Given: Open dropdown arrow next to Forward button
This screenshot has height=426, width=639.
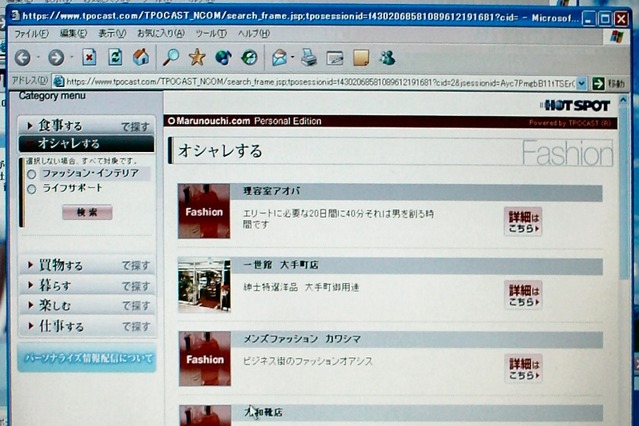Looking at the screenshot, I should (x=72, y=58).
